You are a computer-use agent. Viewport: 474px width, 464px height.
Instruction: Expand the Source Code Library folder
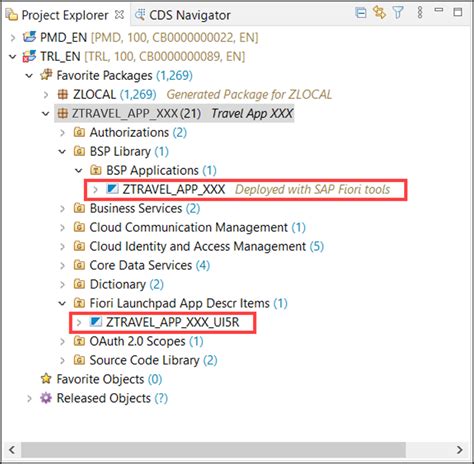coord(62,360)
